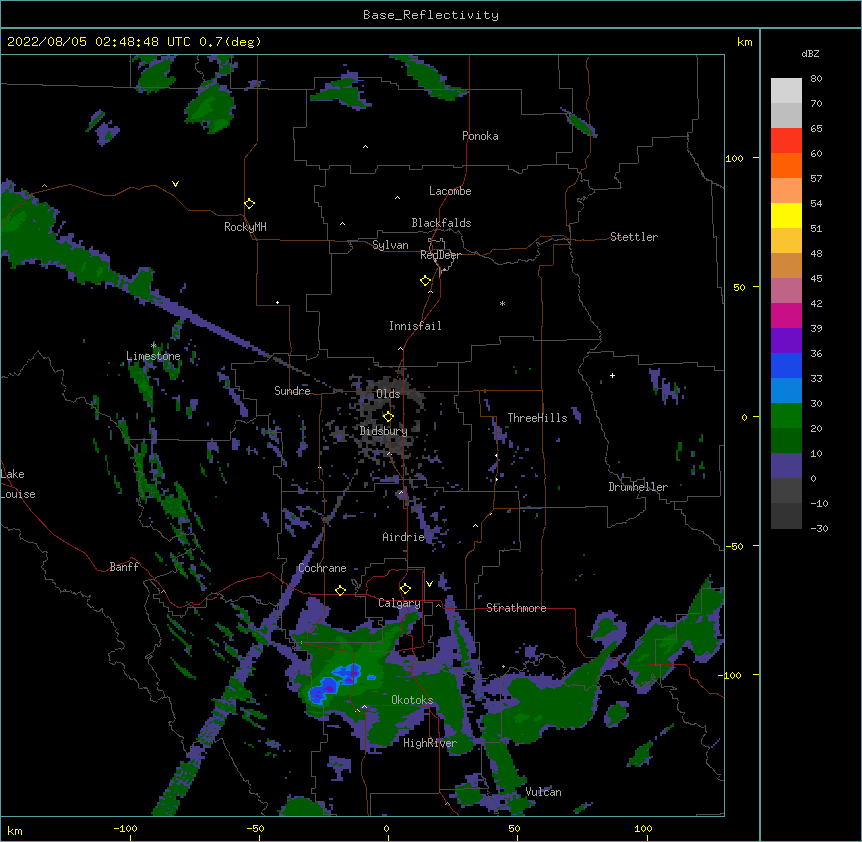This screenshot has width=862, height=842.
Task: Click the Okotoks town label
Action: [x=412, y=700]
